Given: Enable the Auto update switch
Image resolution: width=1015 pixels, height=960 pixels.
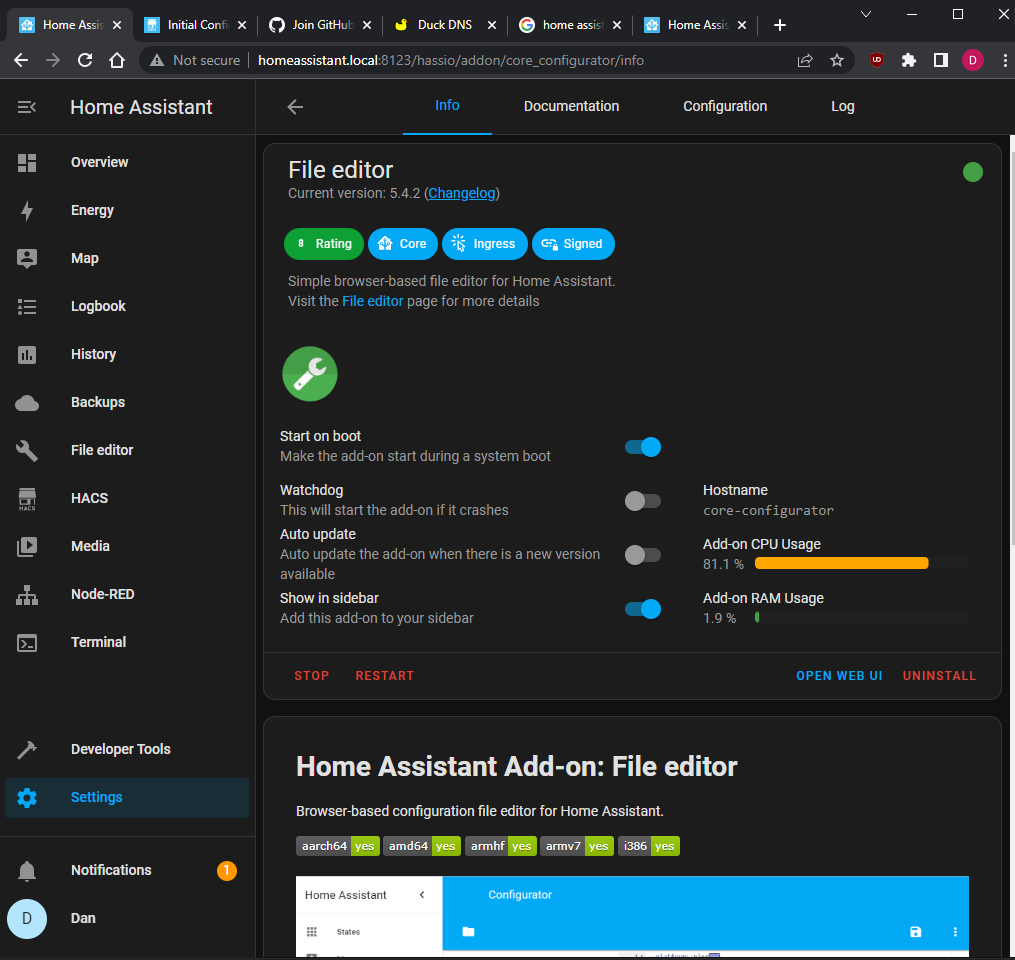Looking at the screenshot, I should [643, 555].
